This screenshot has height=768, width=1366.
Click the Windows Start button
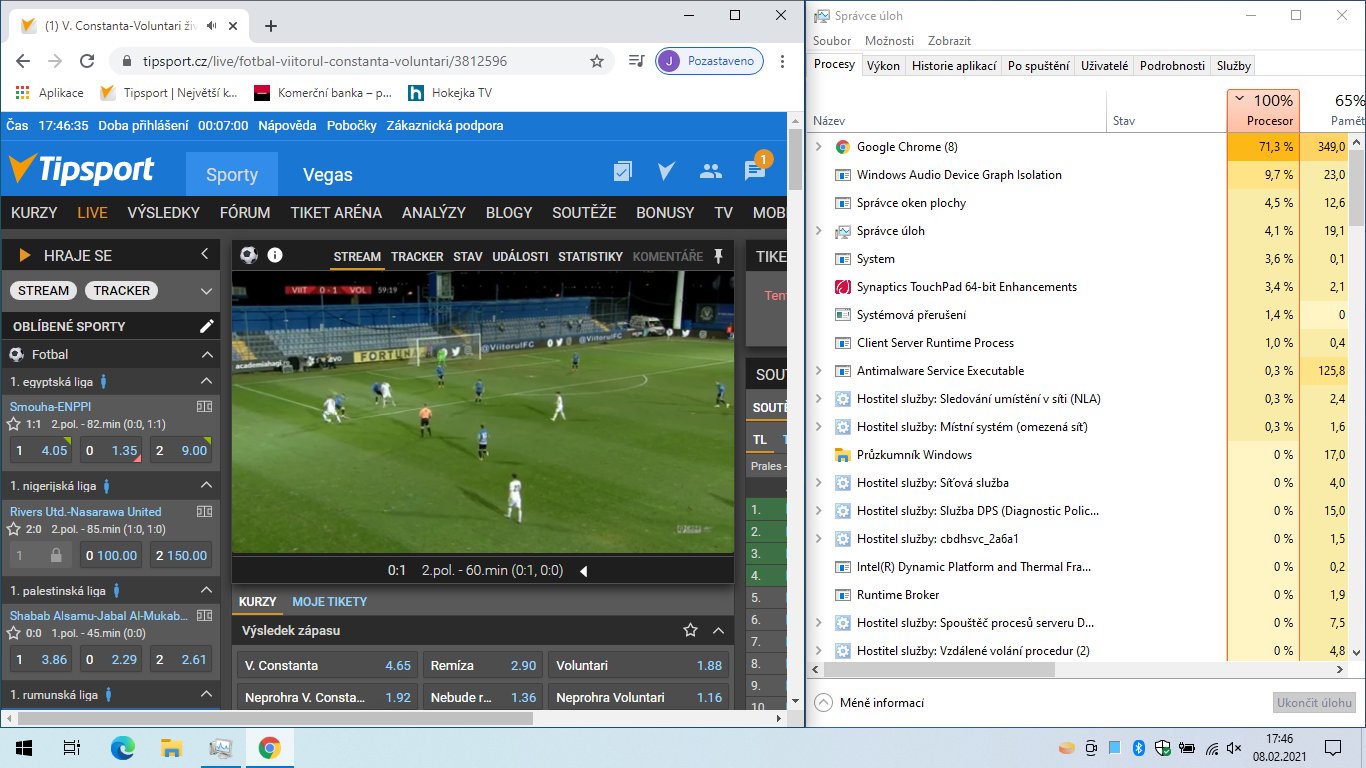point(24,748)
